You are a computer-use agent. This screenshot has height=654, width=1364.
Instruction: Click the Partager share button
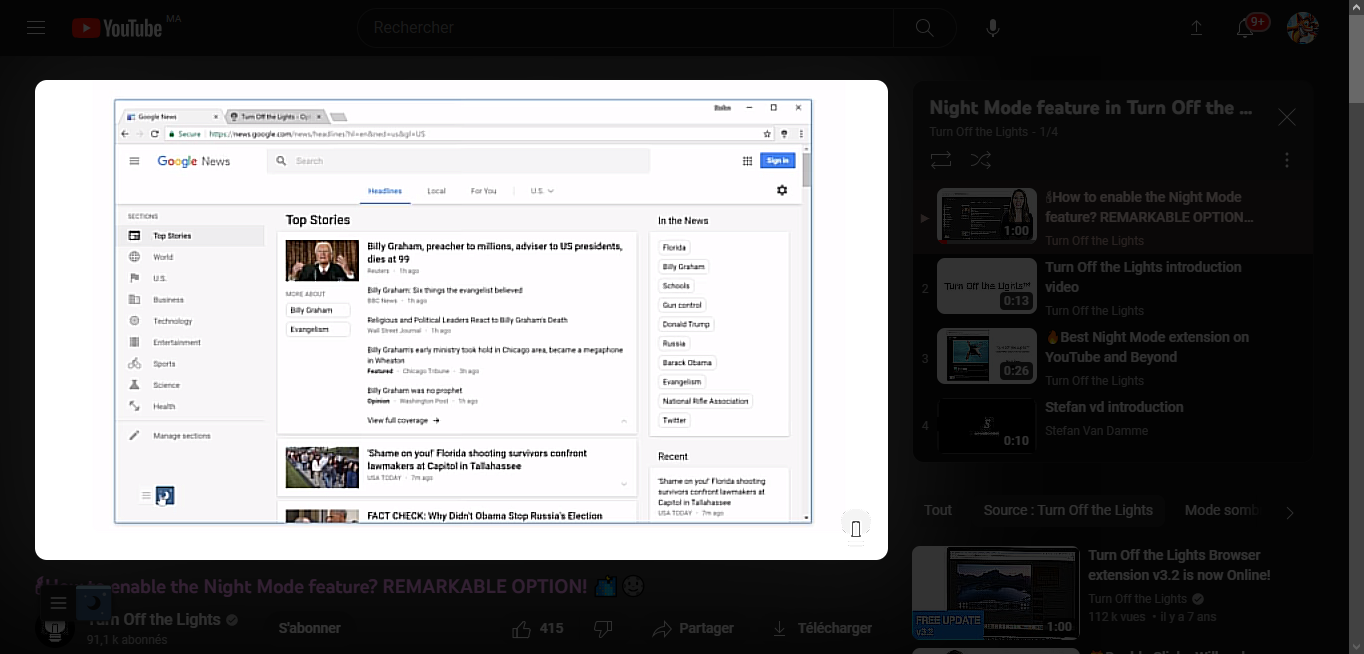(693, 628)
